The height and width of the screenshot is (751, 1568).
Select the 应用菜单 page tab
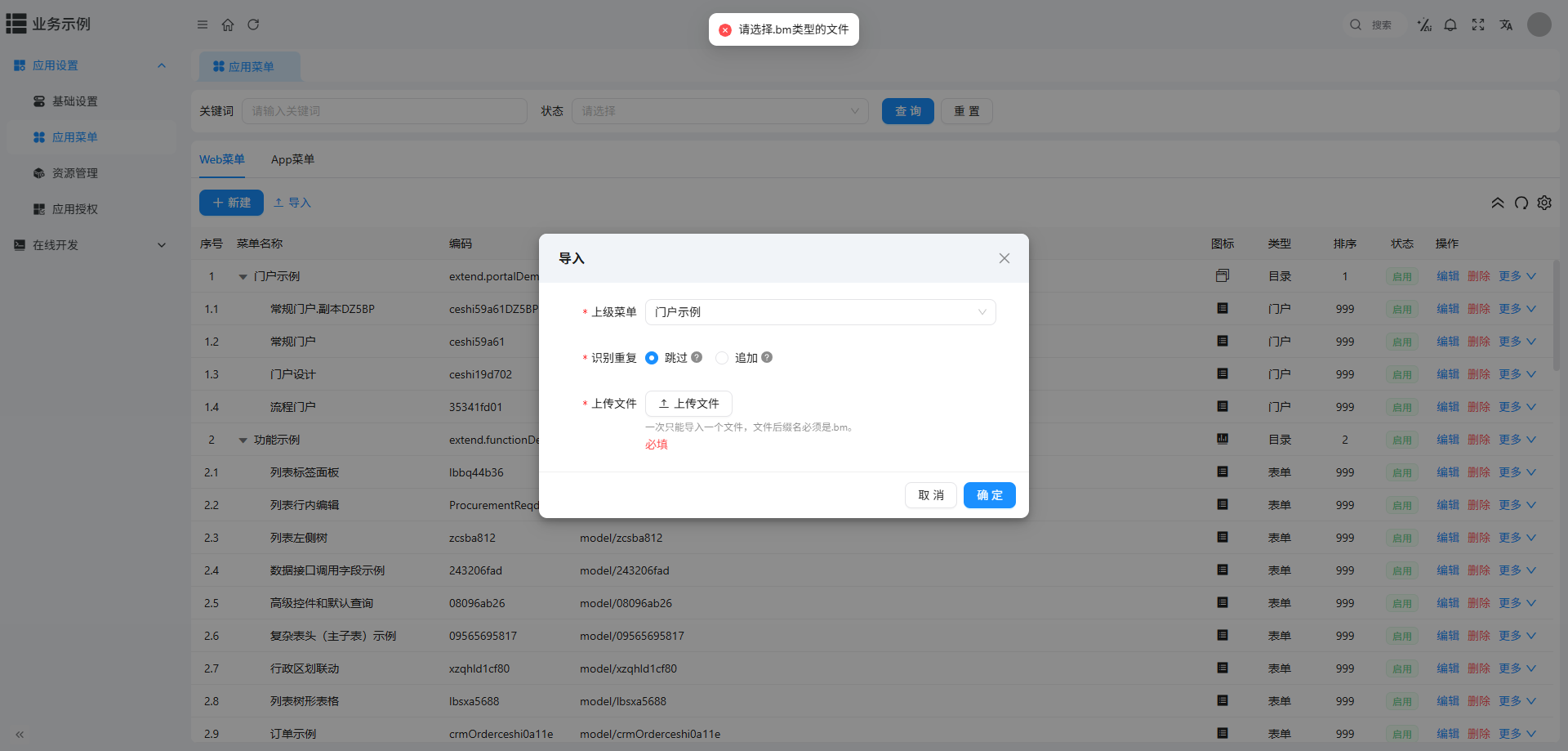point(250,67)
